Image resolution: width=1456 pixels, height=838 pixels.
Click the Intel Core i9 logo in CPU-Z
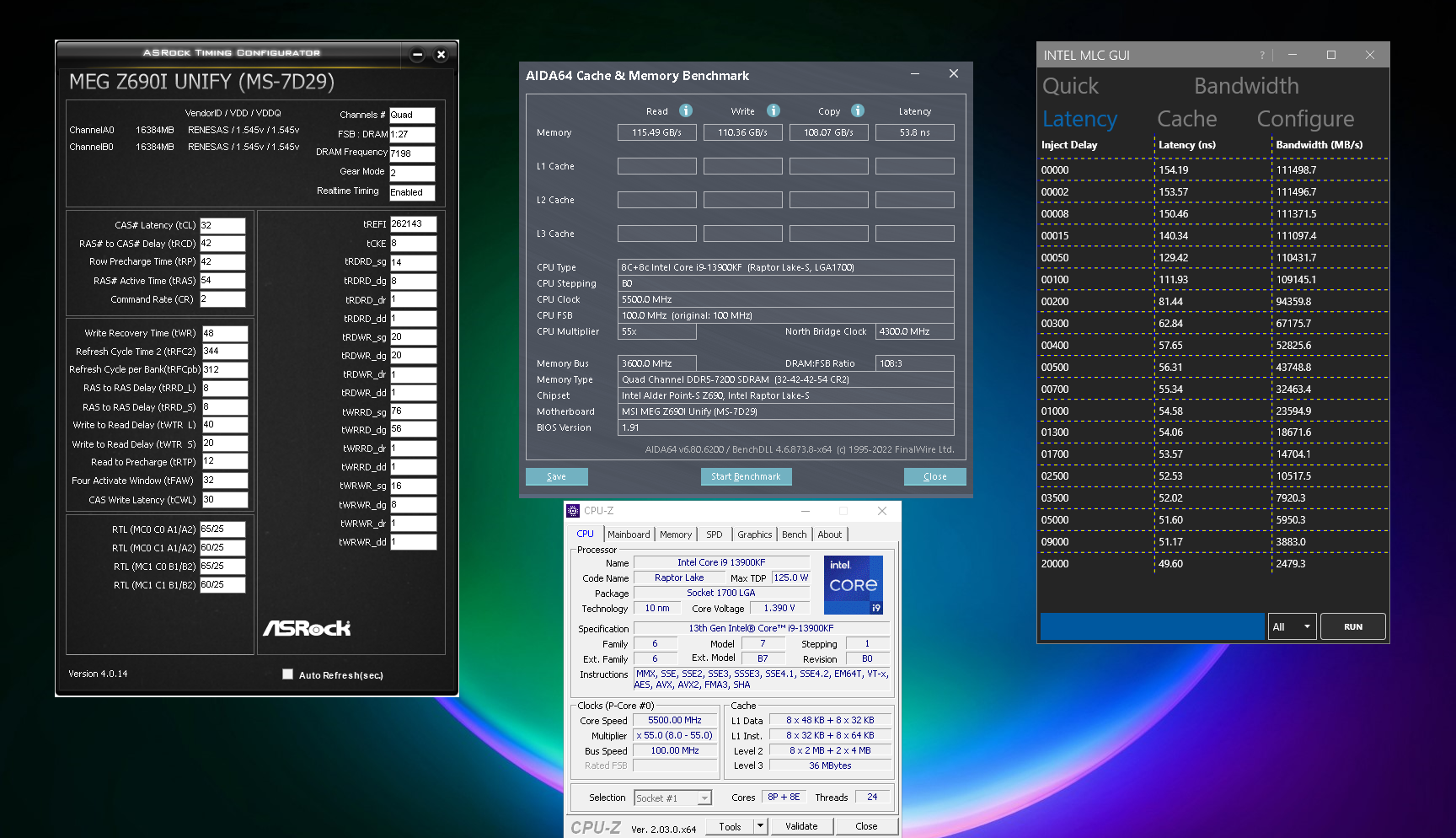pyautogui.click(x=853, y=584)
